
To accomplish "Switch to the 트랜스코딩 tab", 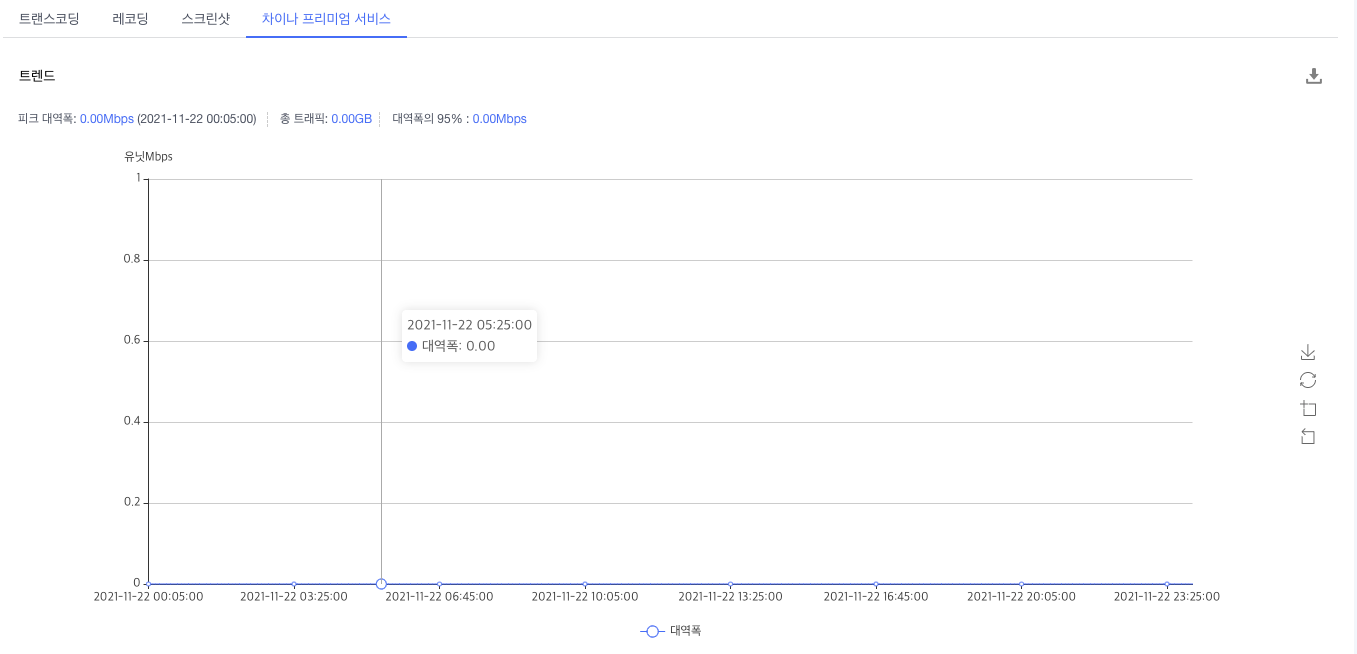I will [x=49, y=19].
